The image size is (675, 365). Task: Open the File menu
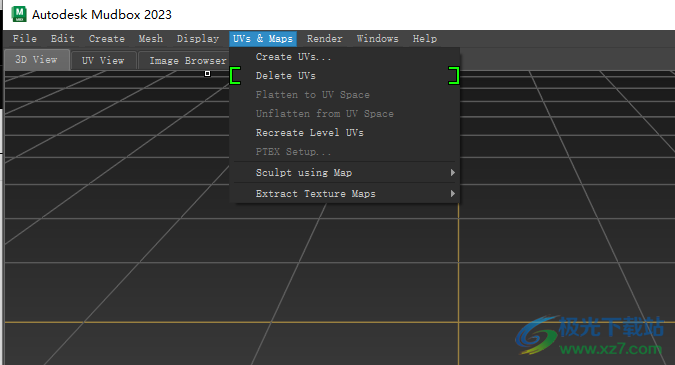pyautogui.click(x=25, y=39)
